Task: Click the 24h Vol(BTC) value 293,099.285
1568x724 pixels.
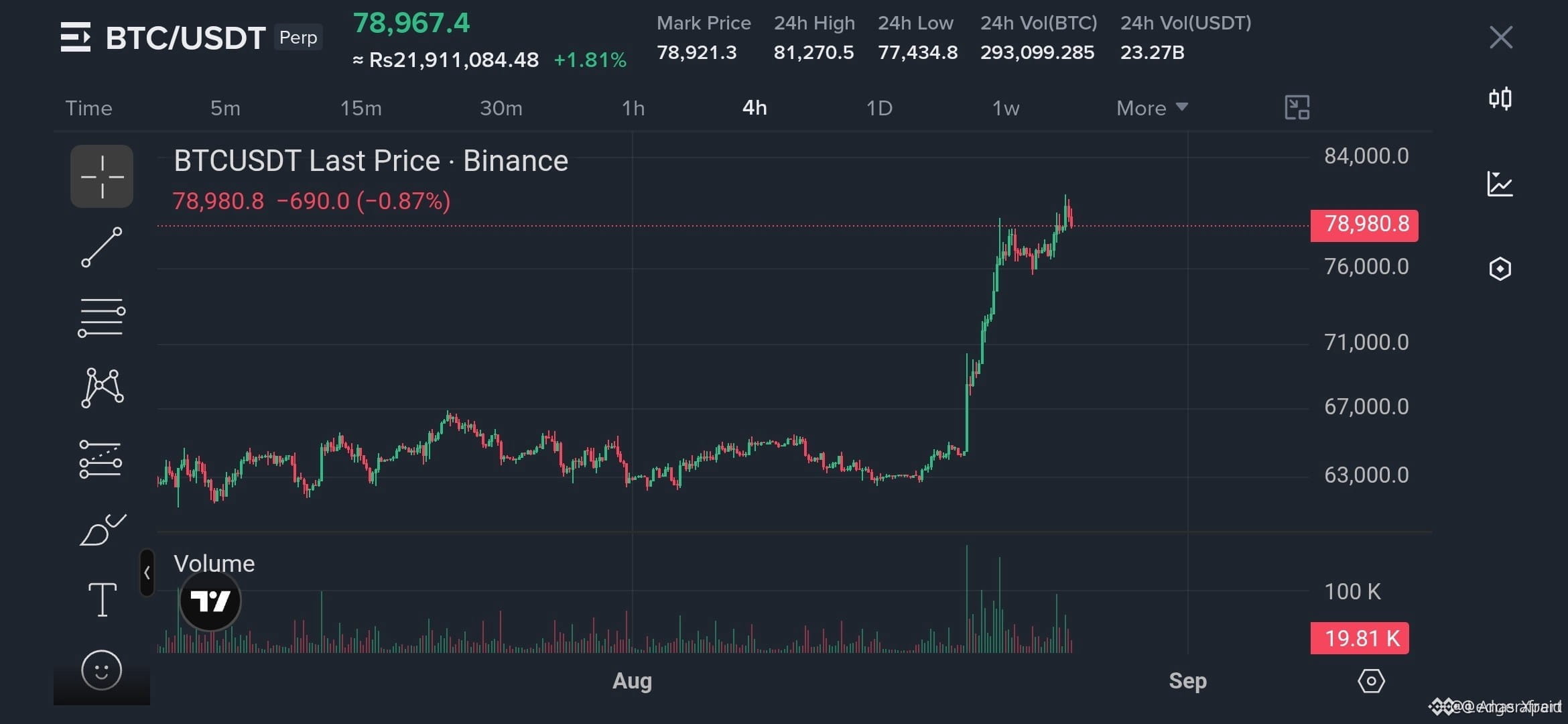Action: click(x=1037, y=52)
